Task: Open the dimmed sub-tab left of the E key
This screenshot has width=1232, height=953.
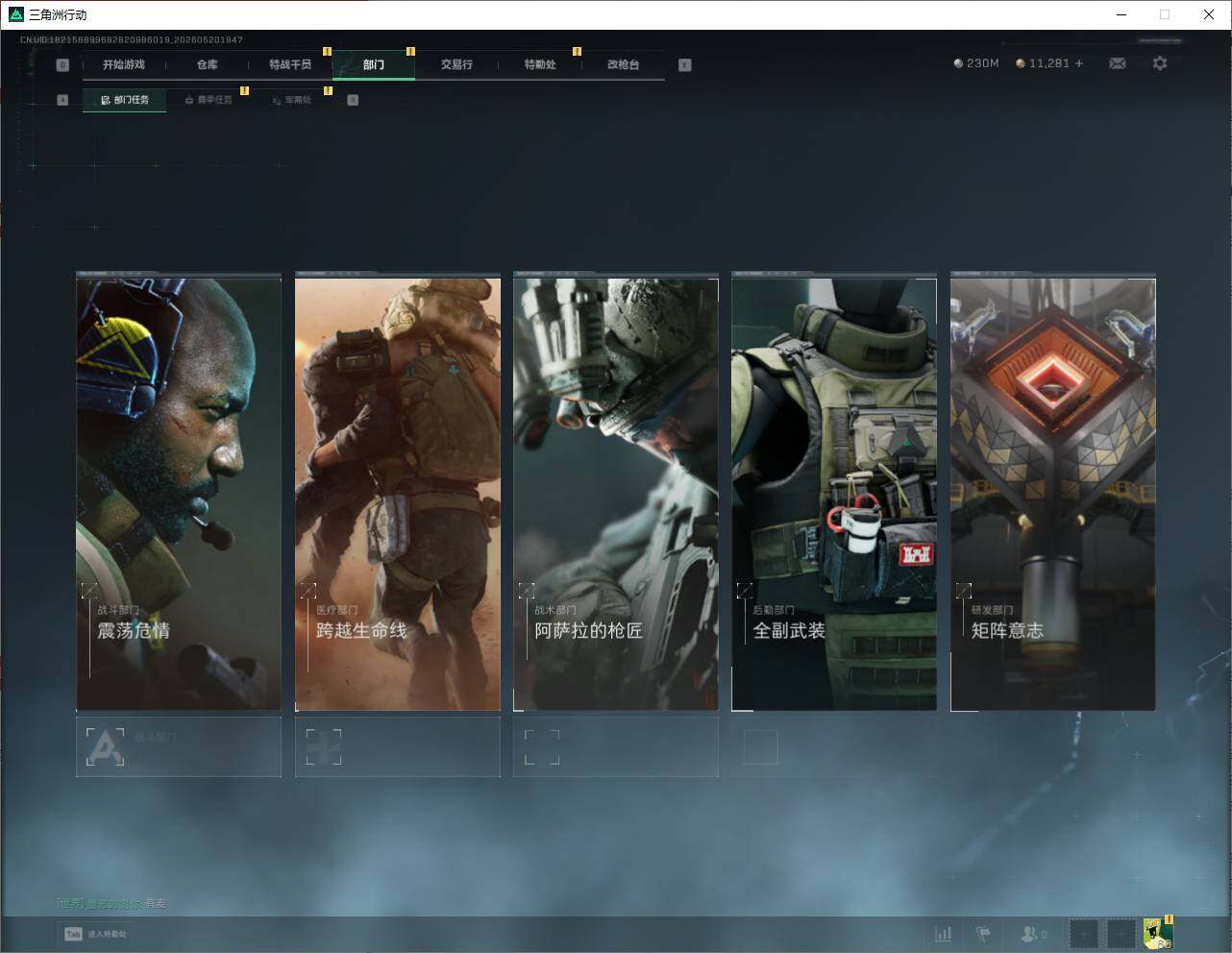Action: point(291,100)
